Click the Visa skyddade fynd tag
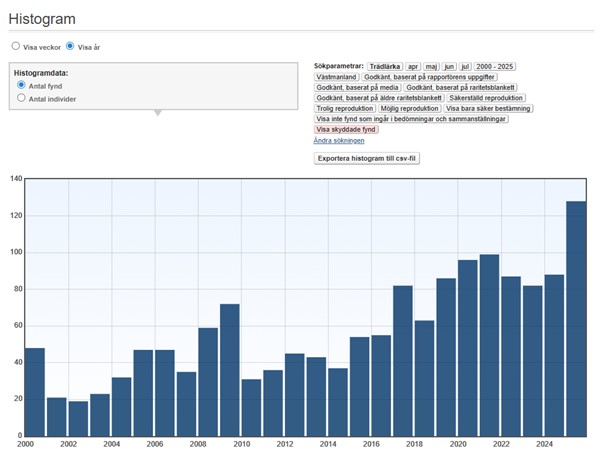This screenshot has height=457, width=603. pos(346,130)
